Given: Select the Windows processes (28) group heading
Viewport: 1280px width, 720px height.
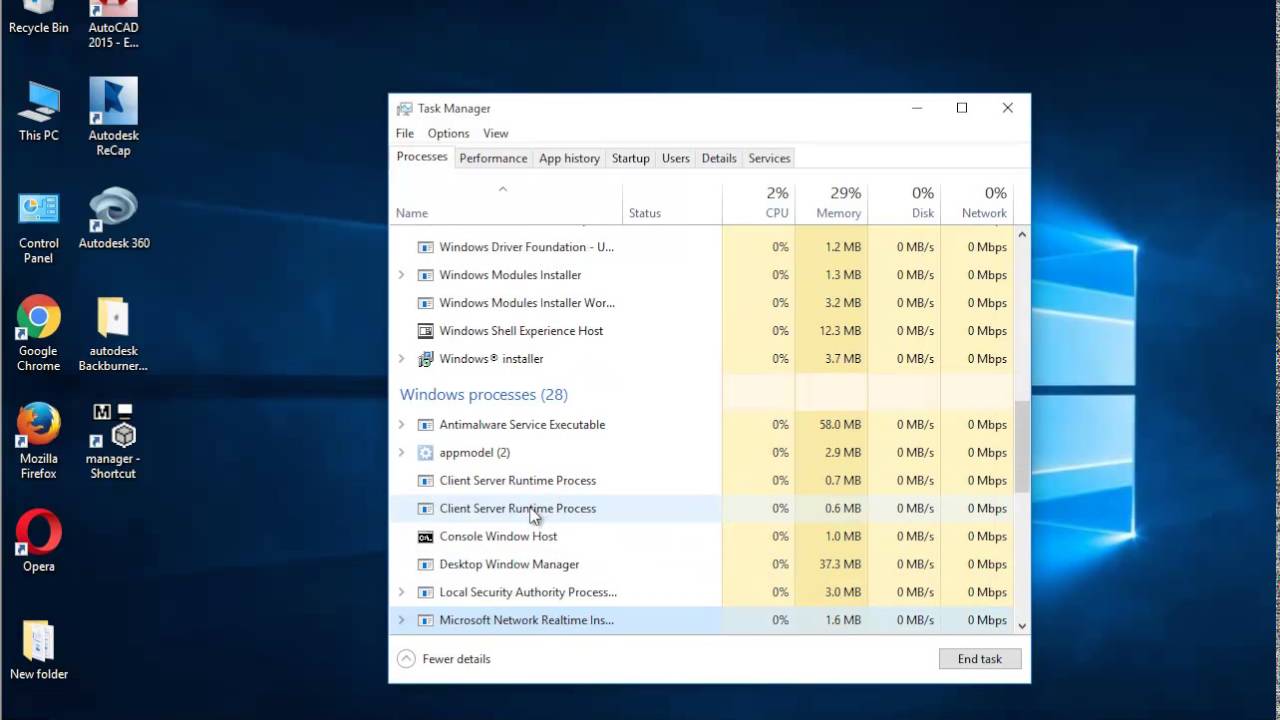Looking at the screenshot, I should coord(484,394).
